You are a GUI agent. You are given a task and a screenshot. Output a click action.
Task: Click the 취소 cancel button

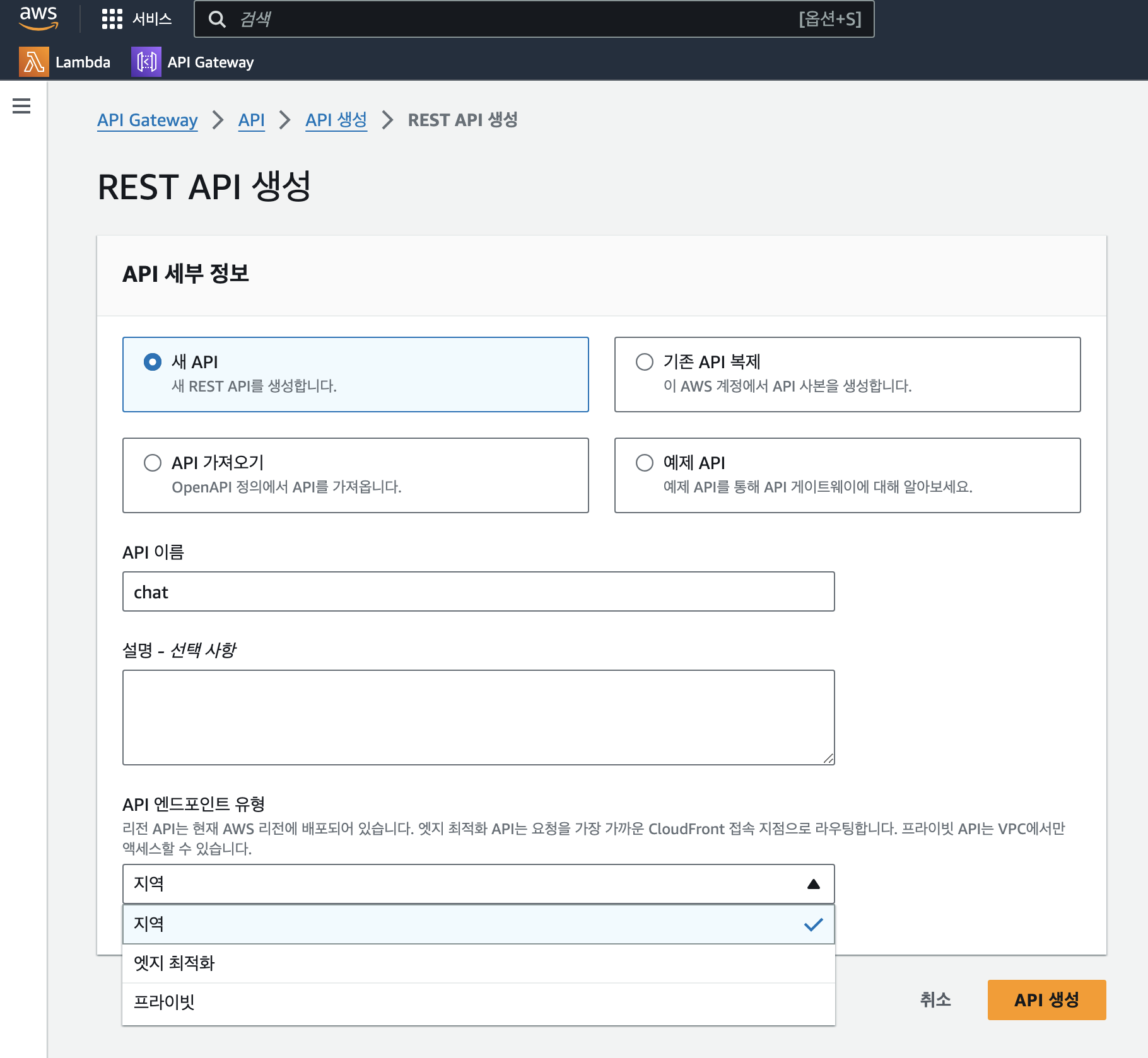tap(935, 1000)
